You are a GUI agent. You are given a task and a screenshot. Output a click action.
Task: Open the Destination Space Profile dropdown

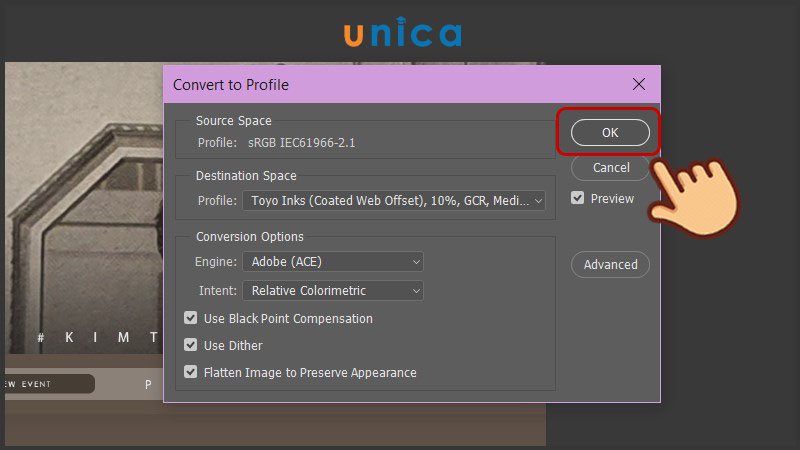(x=393, y=201)
